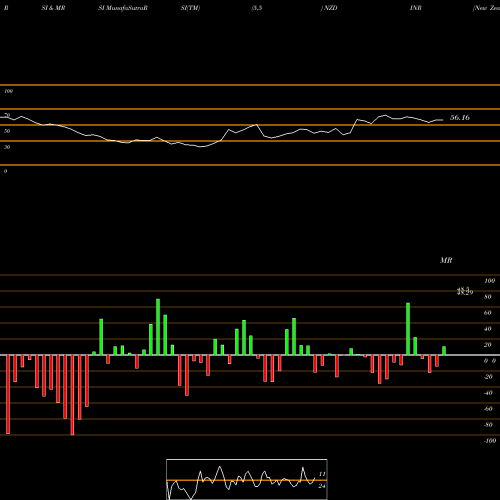Click the SI MunafaSutraR header text

(123, 8)
